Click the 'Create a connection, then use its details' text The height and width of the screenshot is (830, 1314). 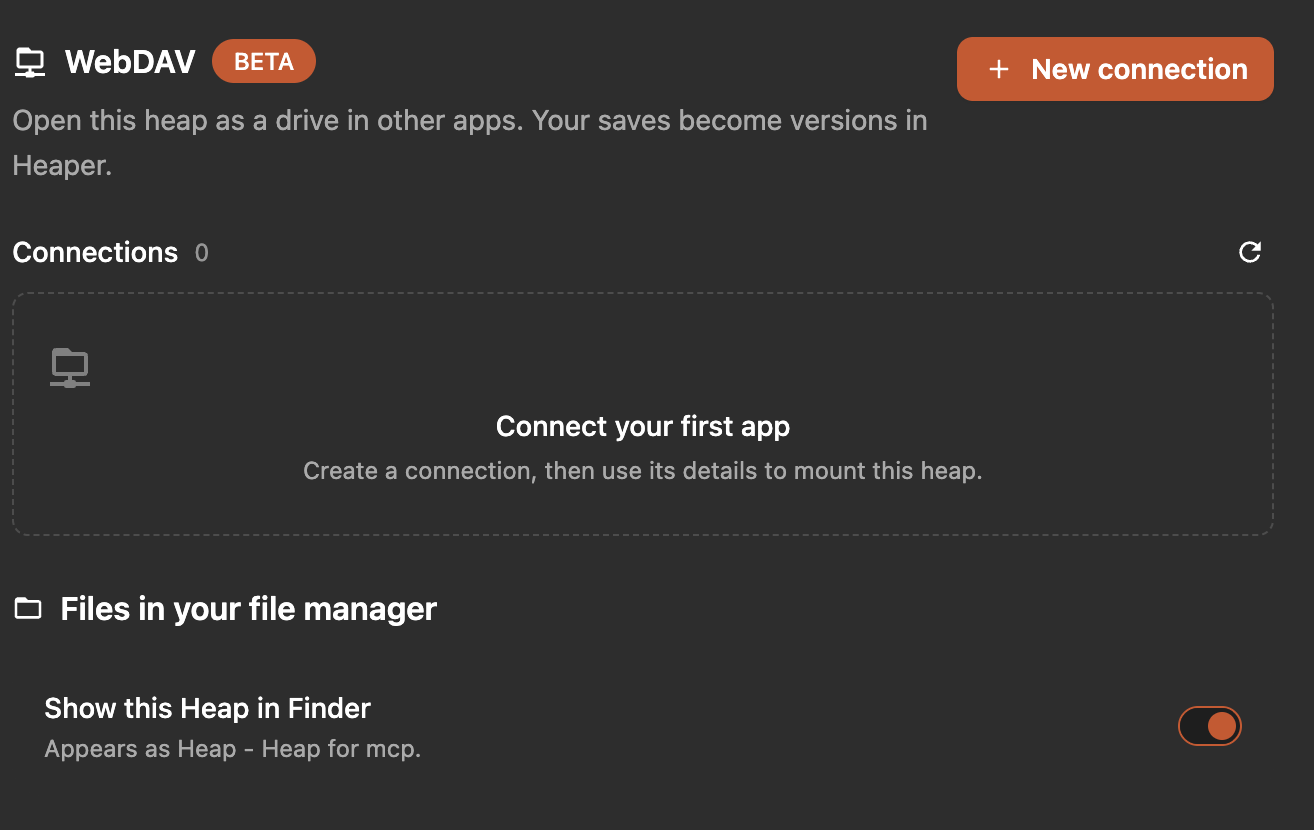pyautogui.click(x=643, y=471)
